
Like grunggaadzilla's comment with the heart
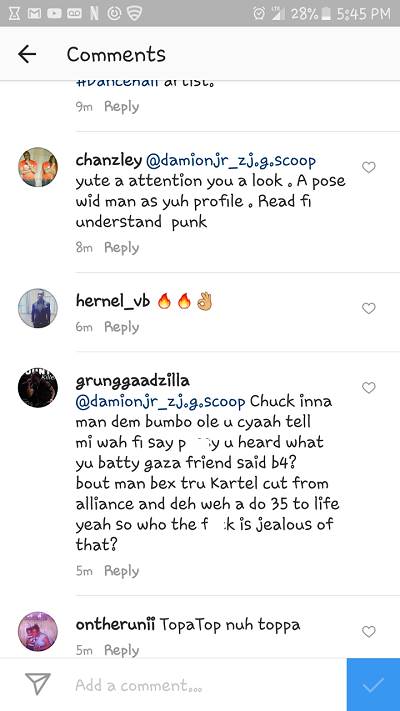[369, 388]
